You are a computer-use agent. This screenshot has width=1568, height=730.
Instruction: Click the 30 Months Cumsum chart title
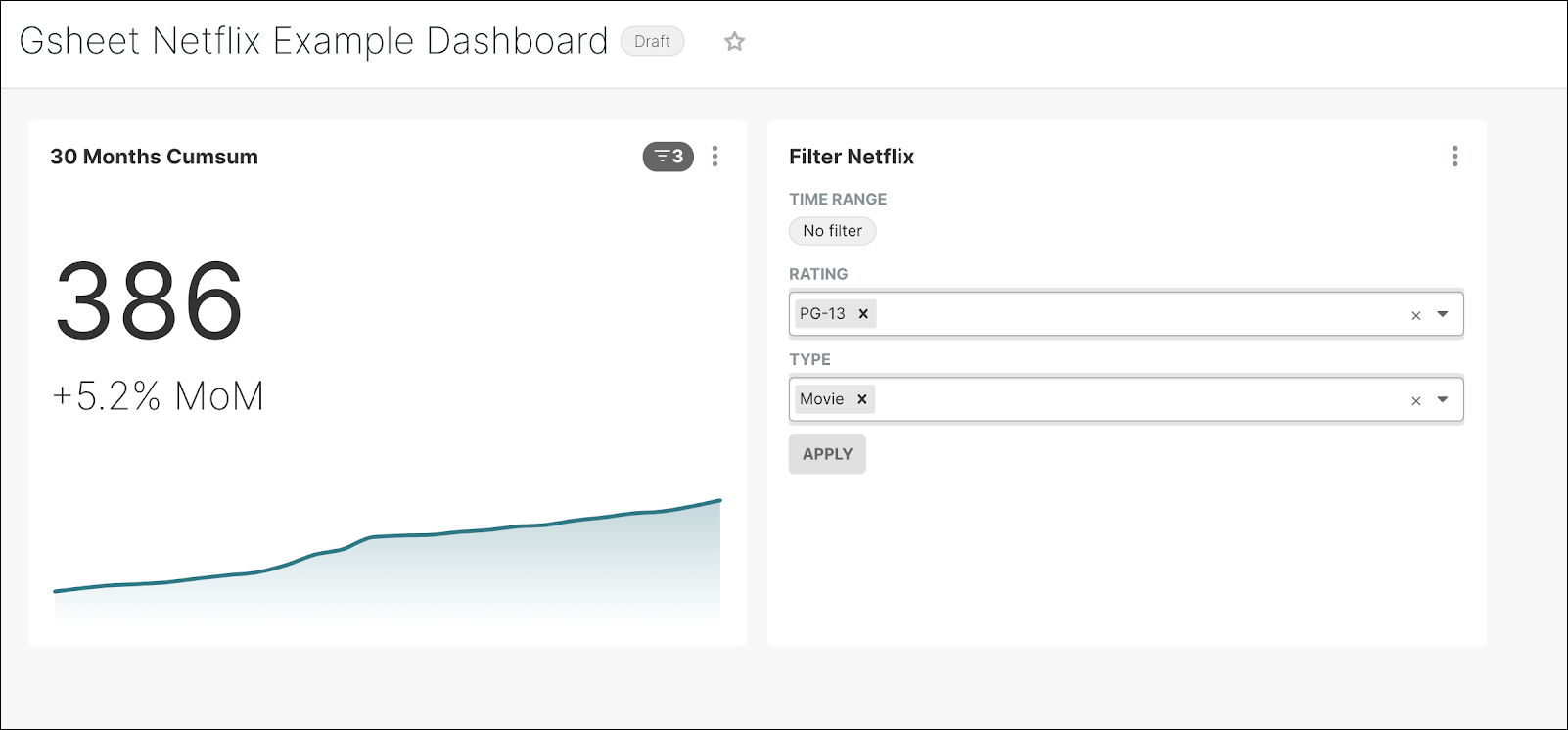154,157
